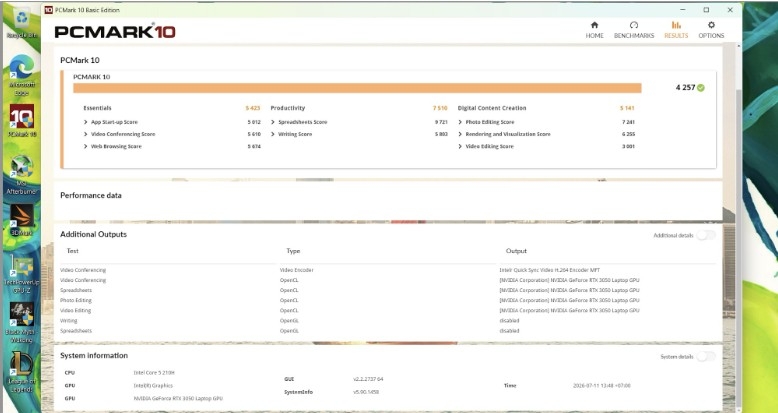This screenshot has height=413, width=778.
Task: Open the Recycle Bin desktop icon
Action: 22,22
